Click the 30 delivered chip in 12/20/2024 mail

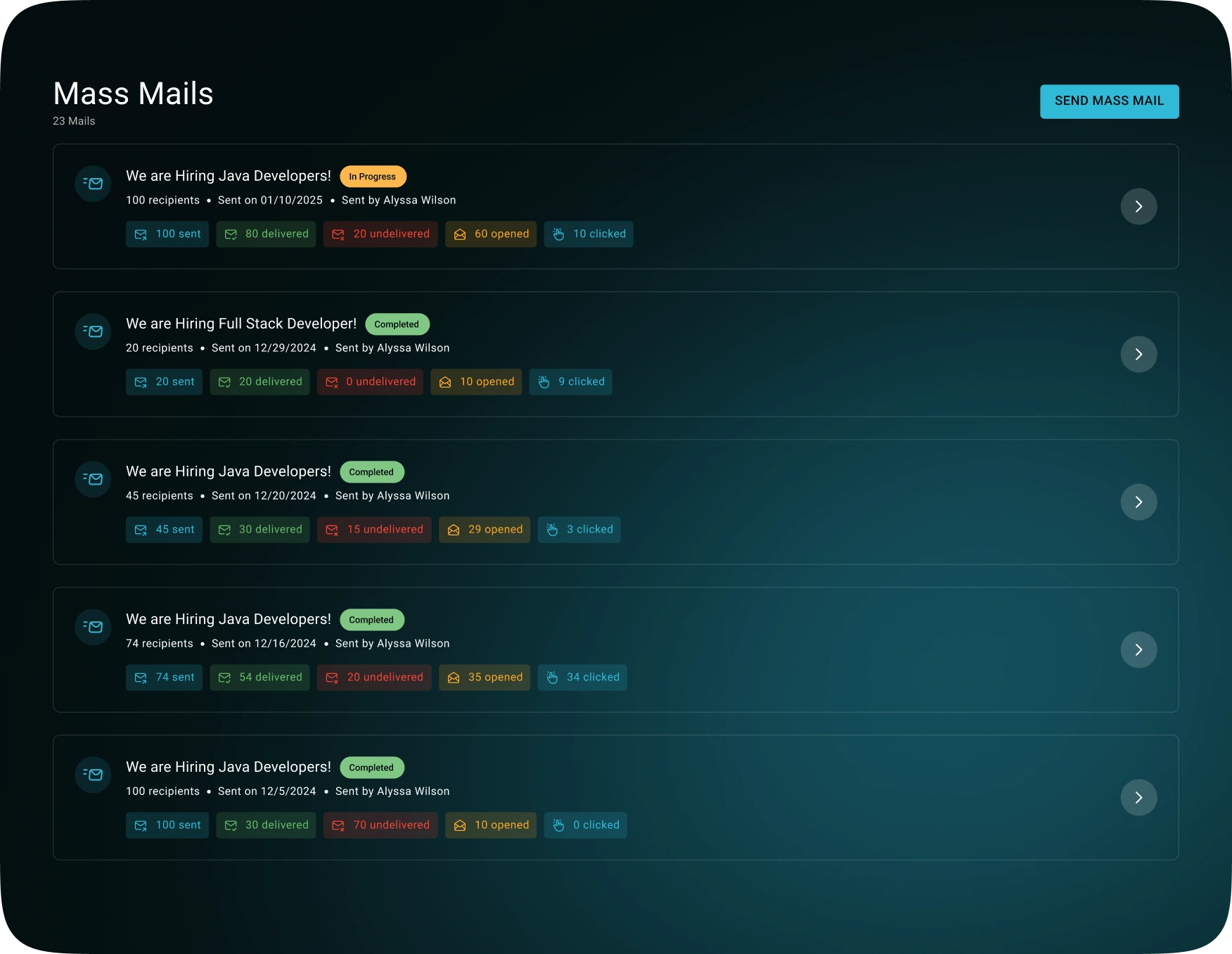[x=259, y=530]
